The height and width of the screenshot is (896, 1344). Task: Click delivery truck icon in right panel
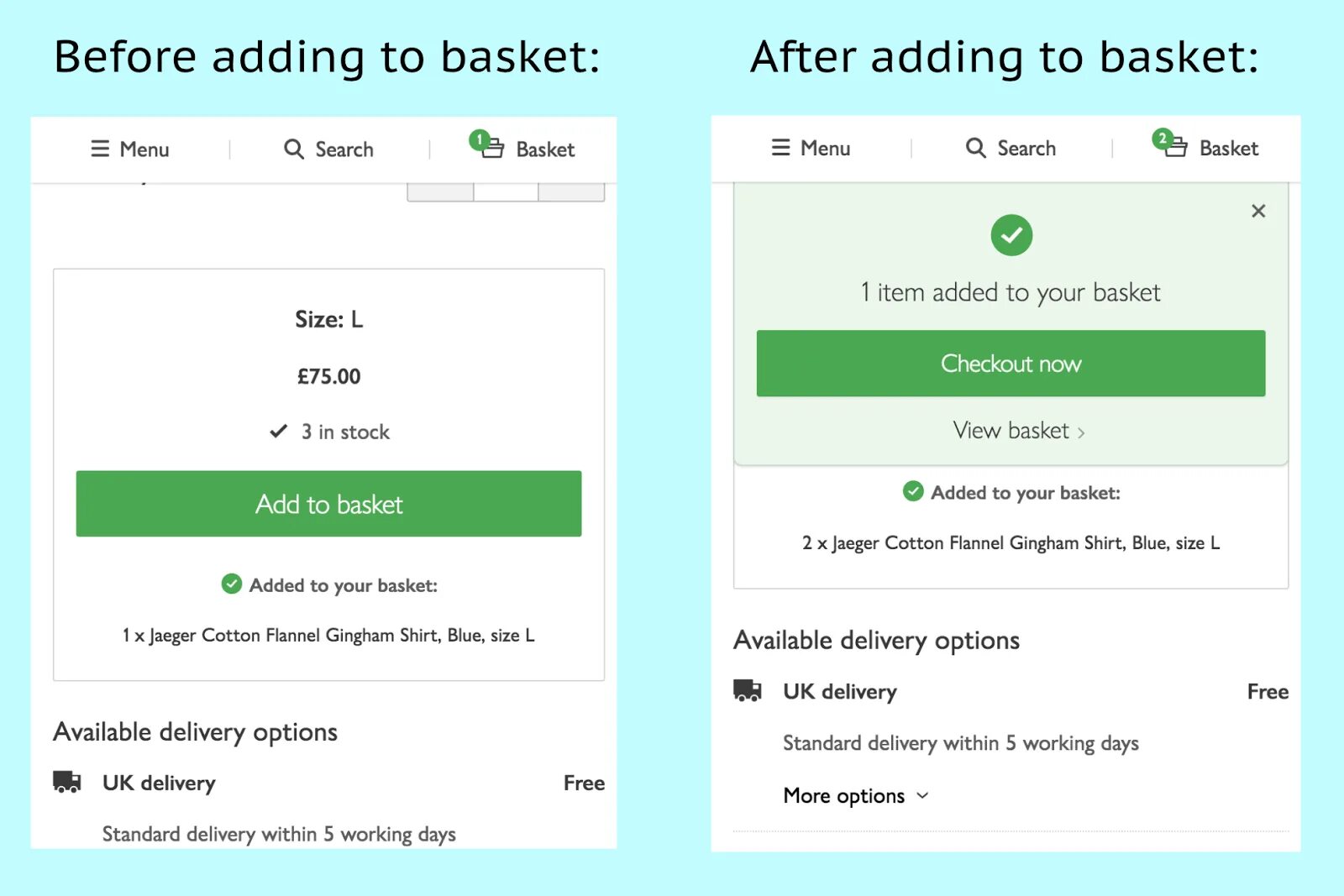(747, 691)
